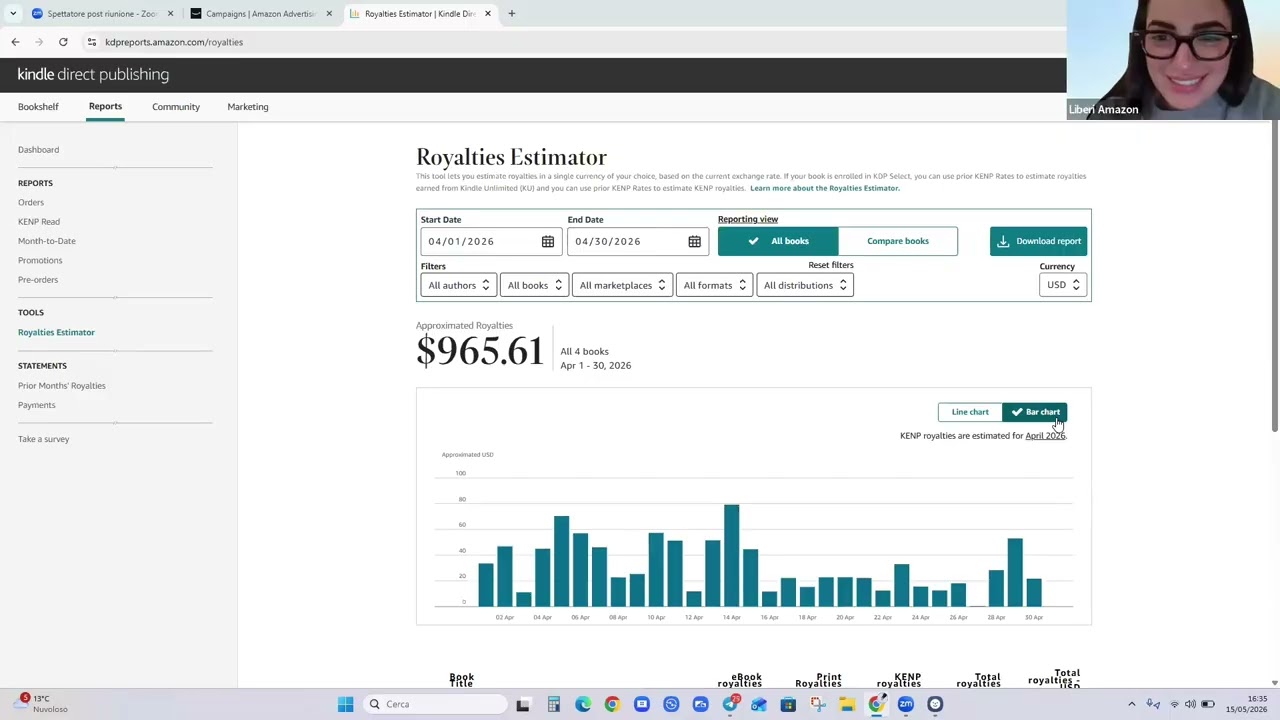The image size is (1280, 720).
Task: Switch the chart to Line chart view
Action: click(970, 412)
